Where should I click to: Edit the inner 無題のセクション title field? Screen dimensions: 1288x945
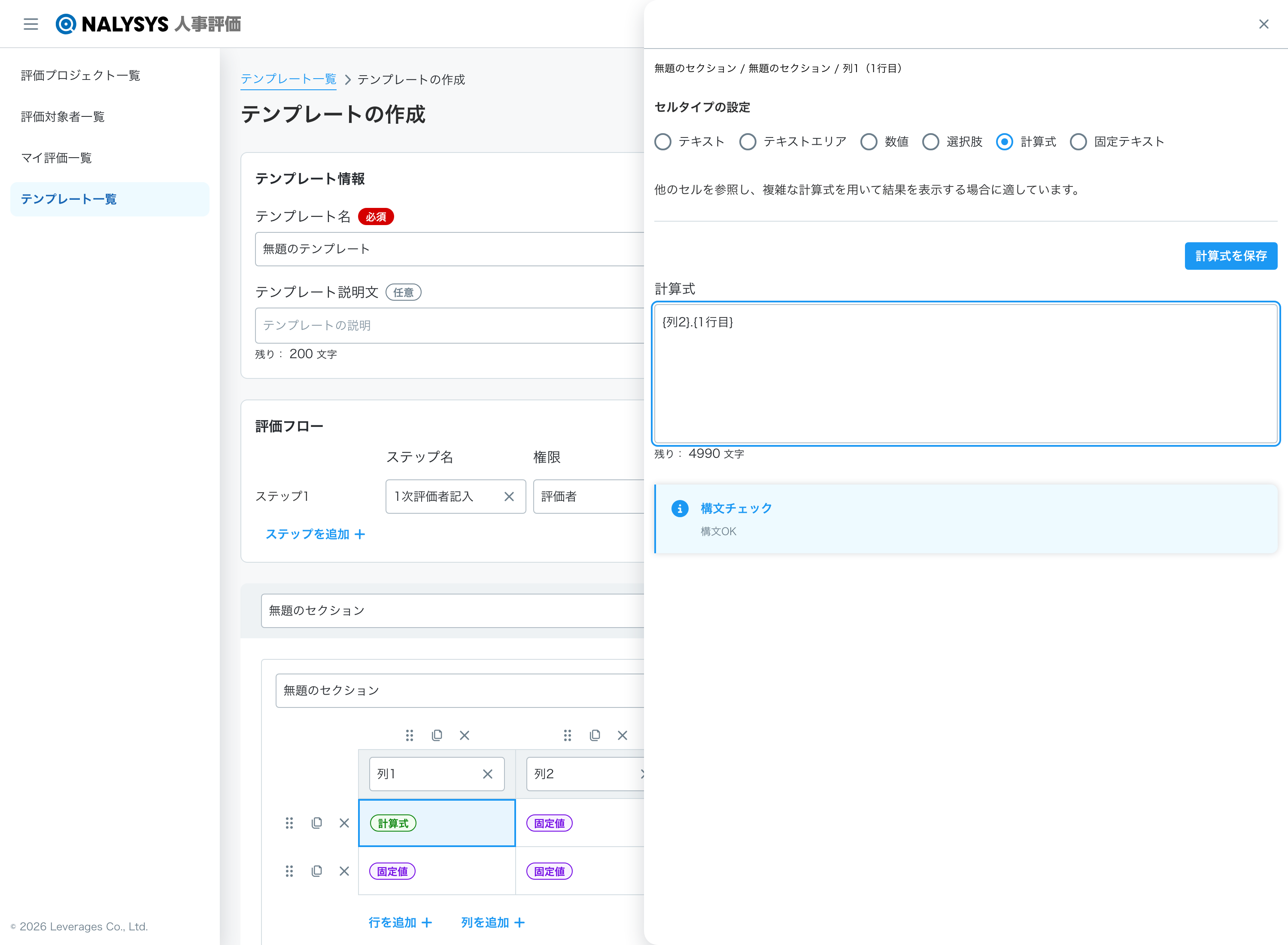[460, 690]
